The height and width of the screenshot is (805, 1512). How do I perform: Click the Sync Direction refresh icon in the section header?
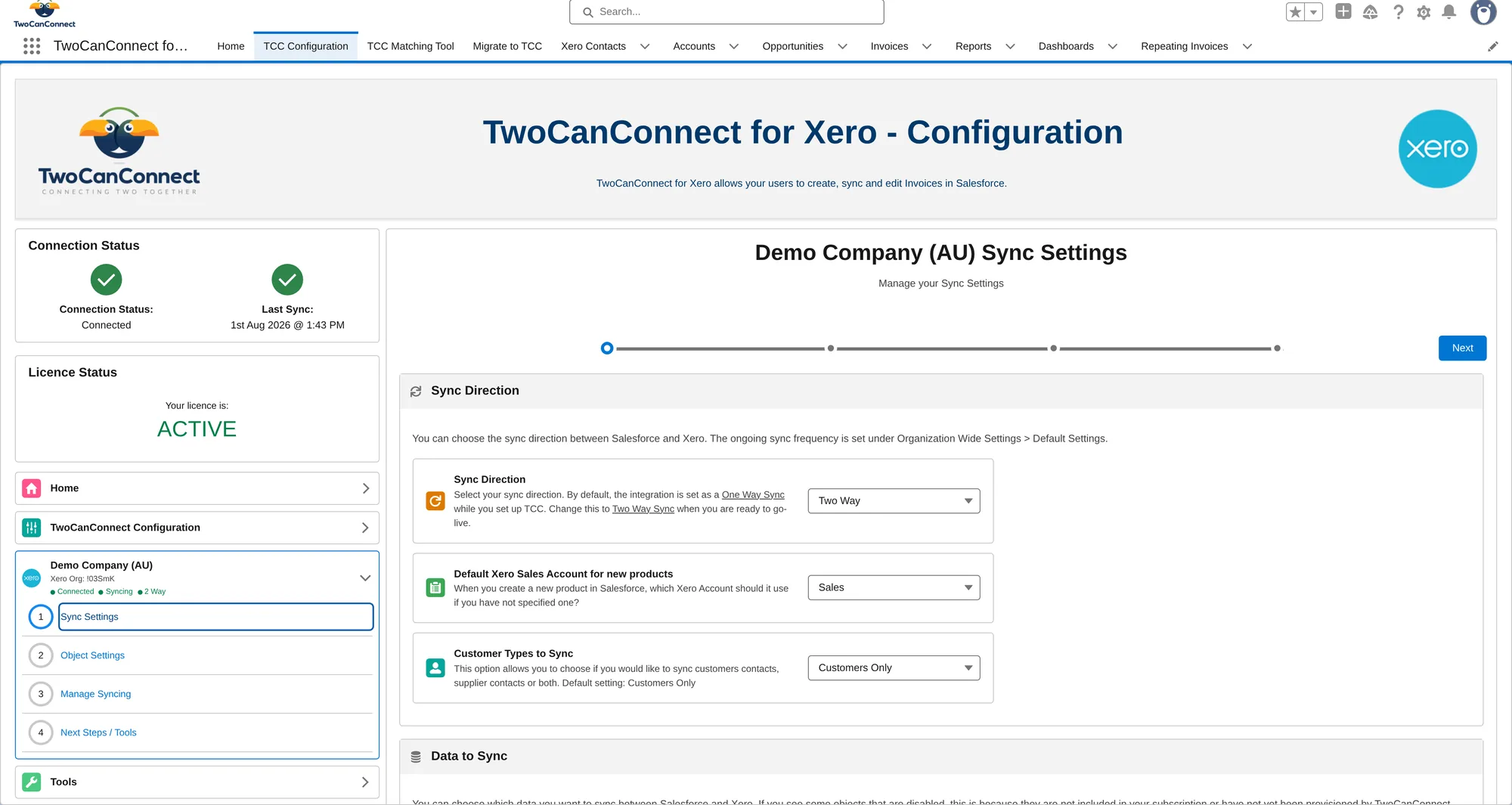pyautogui.click(x=416, y=391)
